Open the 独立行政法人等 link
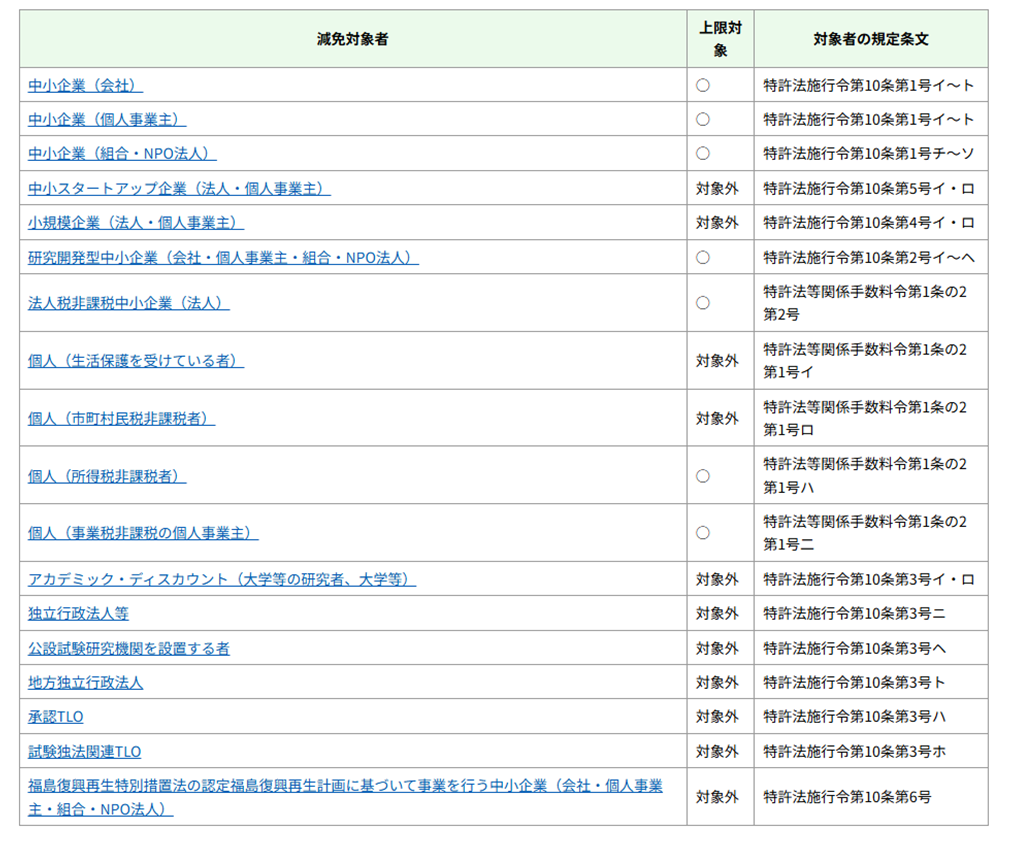 (x=78, y=614)
